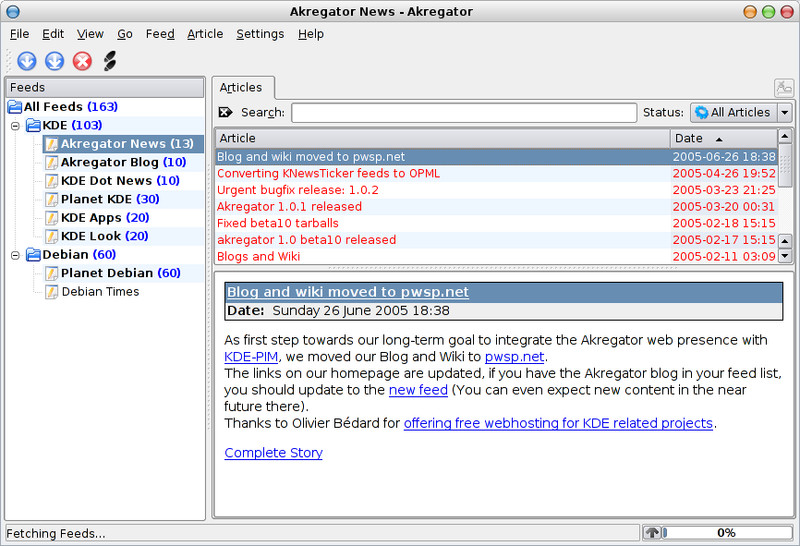Select the Planet Debian feed
This screenshot has width=800, height=546.
[121, 273]
